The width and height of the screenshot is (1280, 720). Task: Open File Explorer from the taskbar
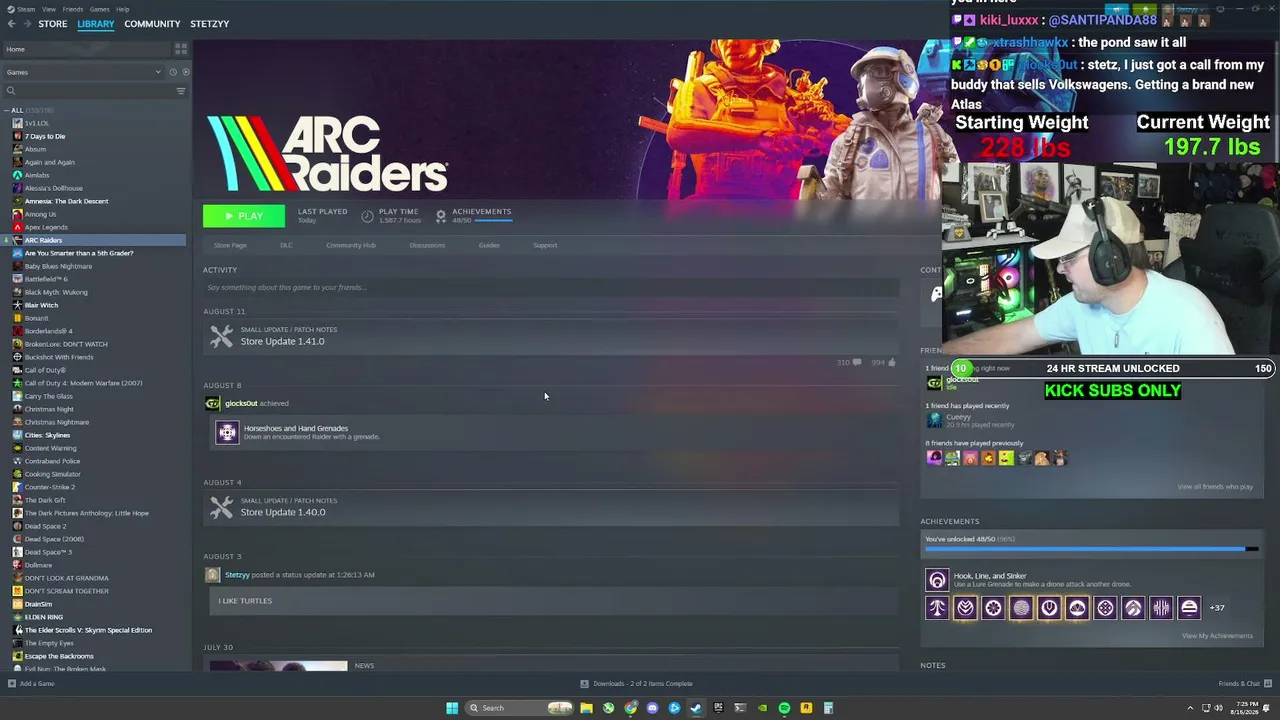pos(586,708)
